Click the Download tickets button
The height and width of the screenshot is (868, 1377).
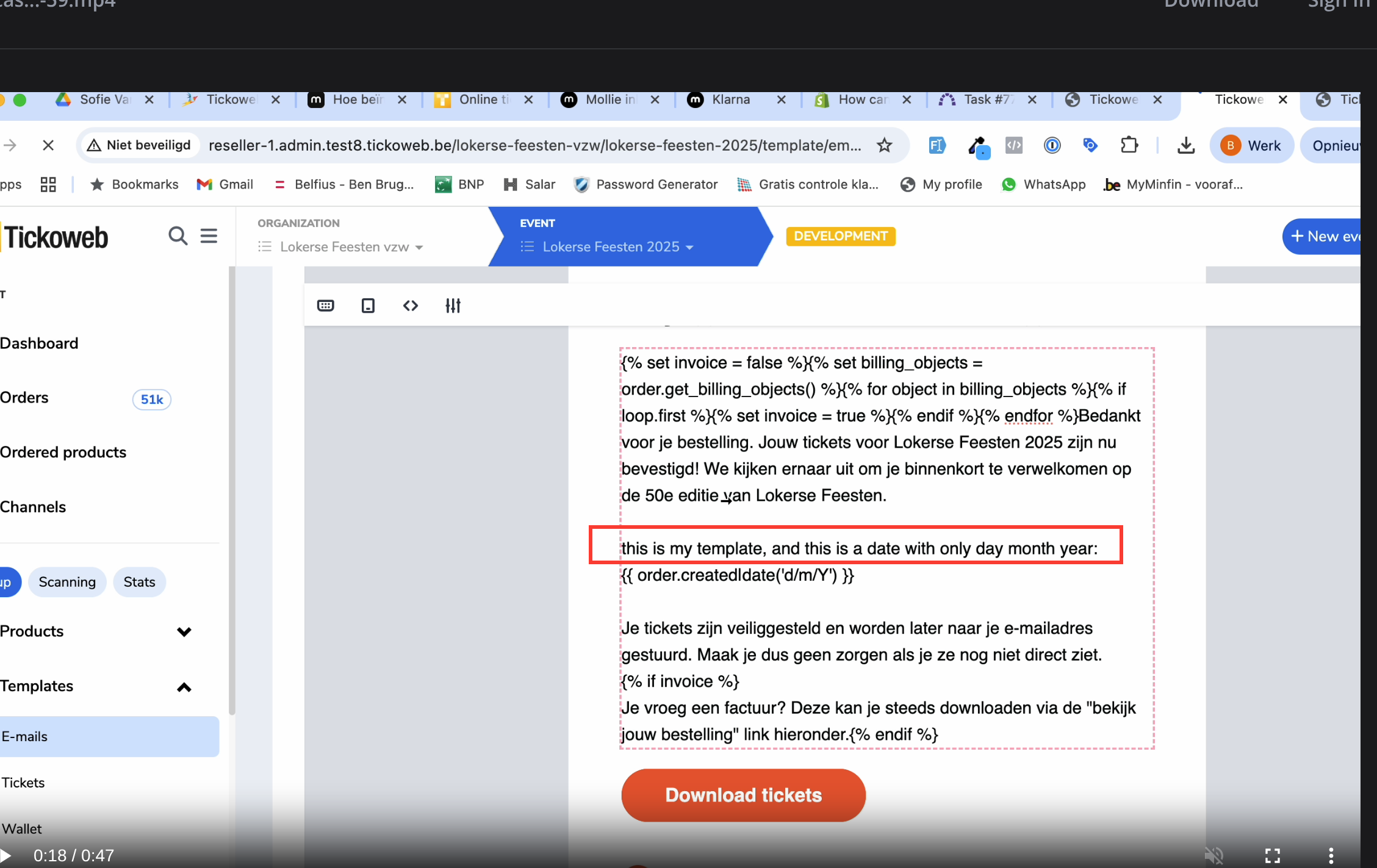point(743,795)
